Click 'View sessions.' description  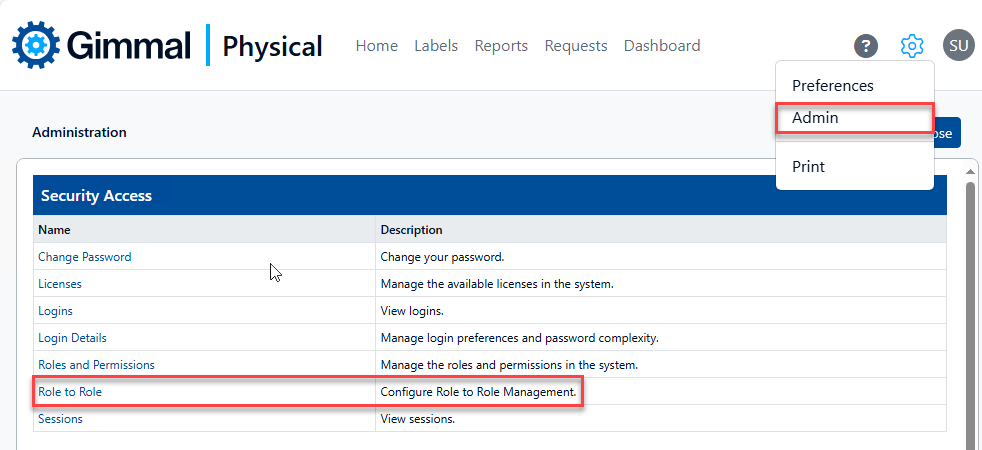[418, 419]
